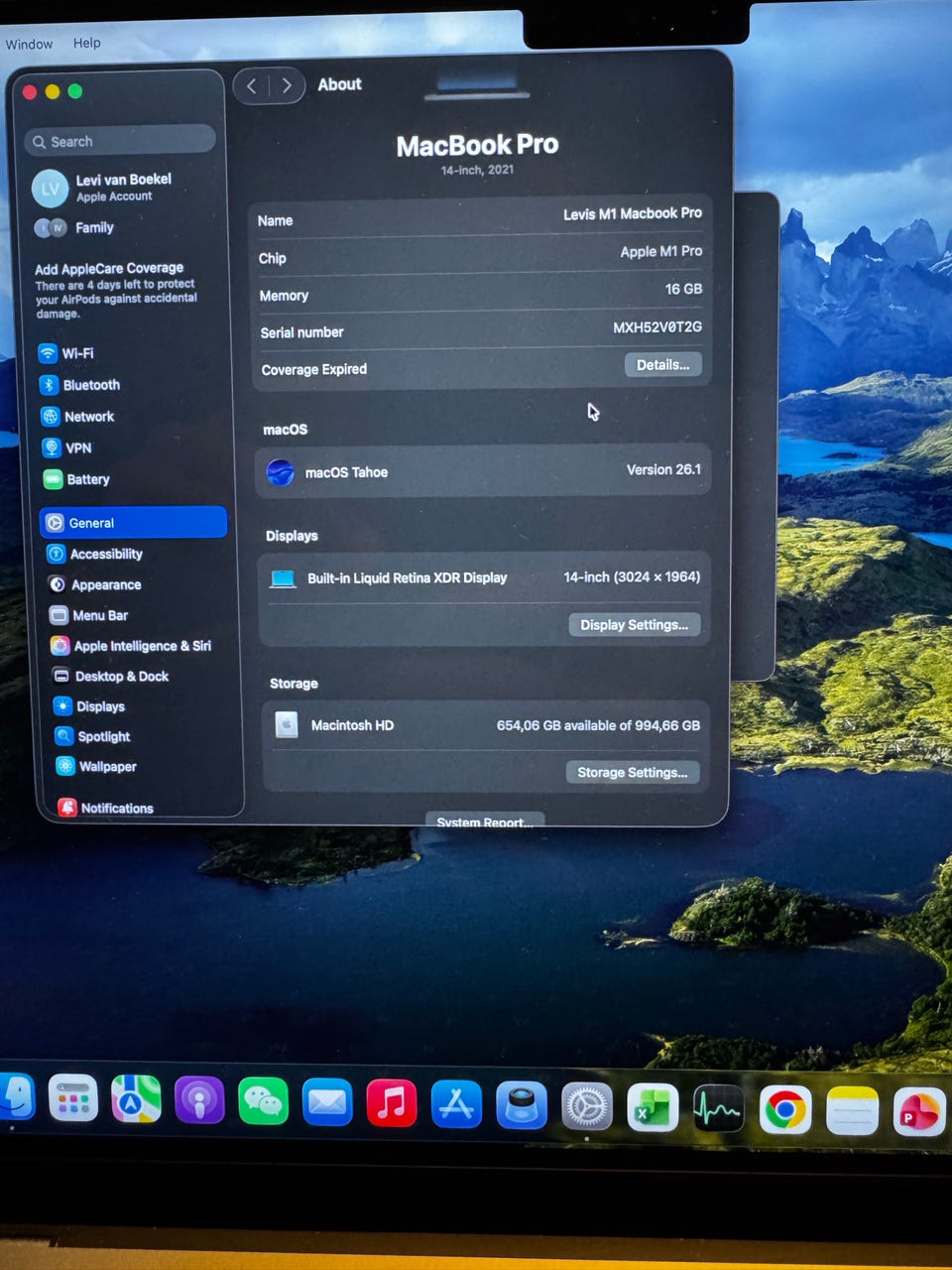Click System Settings gear in Dock
Image resolution: width=952 pixels, height=1270 pixels.
tap(587, 1106)
